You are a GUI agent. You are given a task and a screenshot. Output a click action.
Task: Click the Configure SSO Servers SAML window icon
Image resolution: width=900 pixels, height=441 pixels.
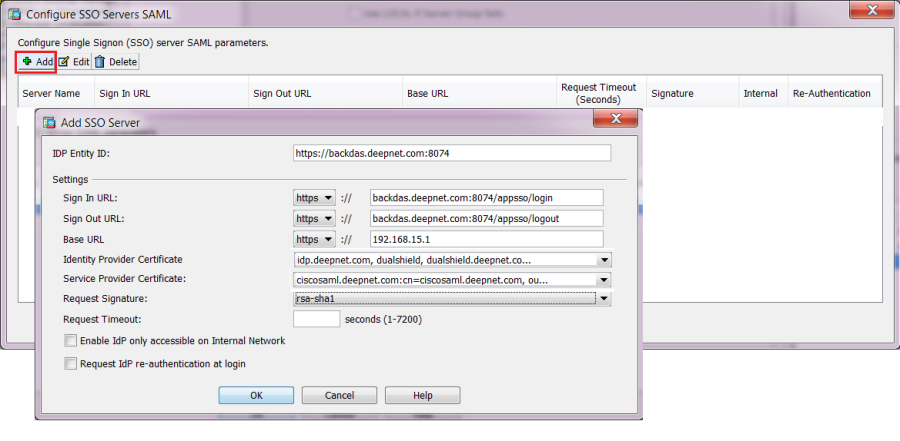(x=15, y=14)
